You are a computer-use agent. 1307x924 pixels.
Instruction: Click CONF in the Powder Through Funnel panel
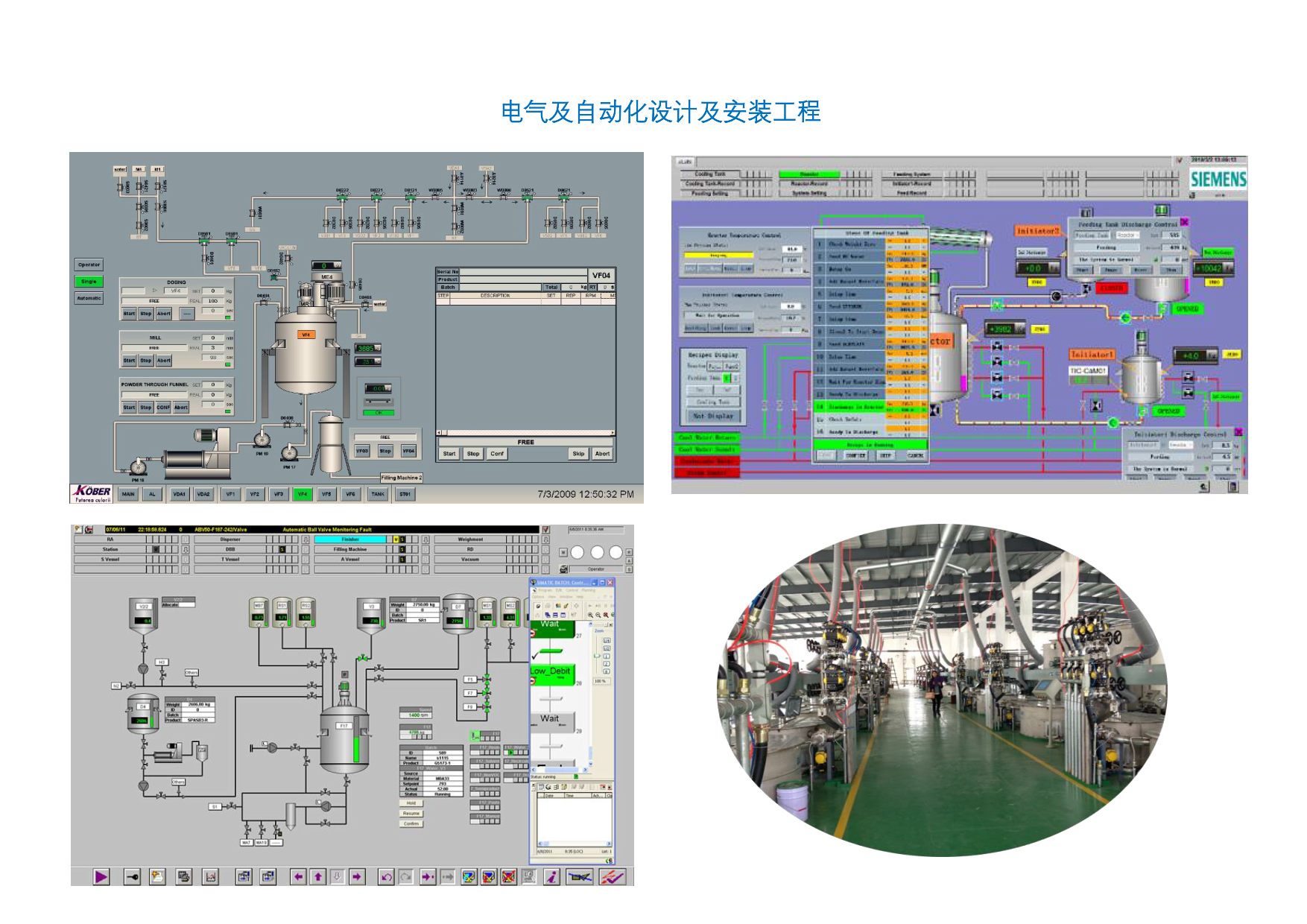tap(163, 408)
